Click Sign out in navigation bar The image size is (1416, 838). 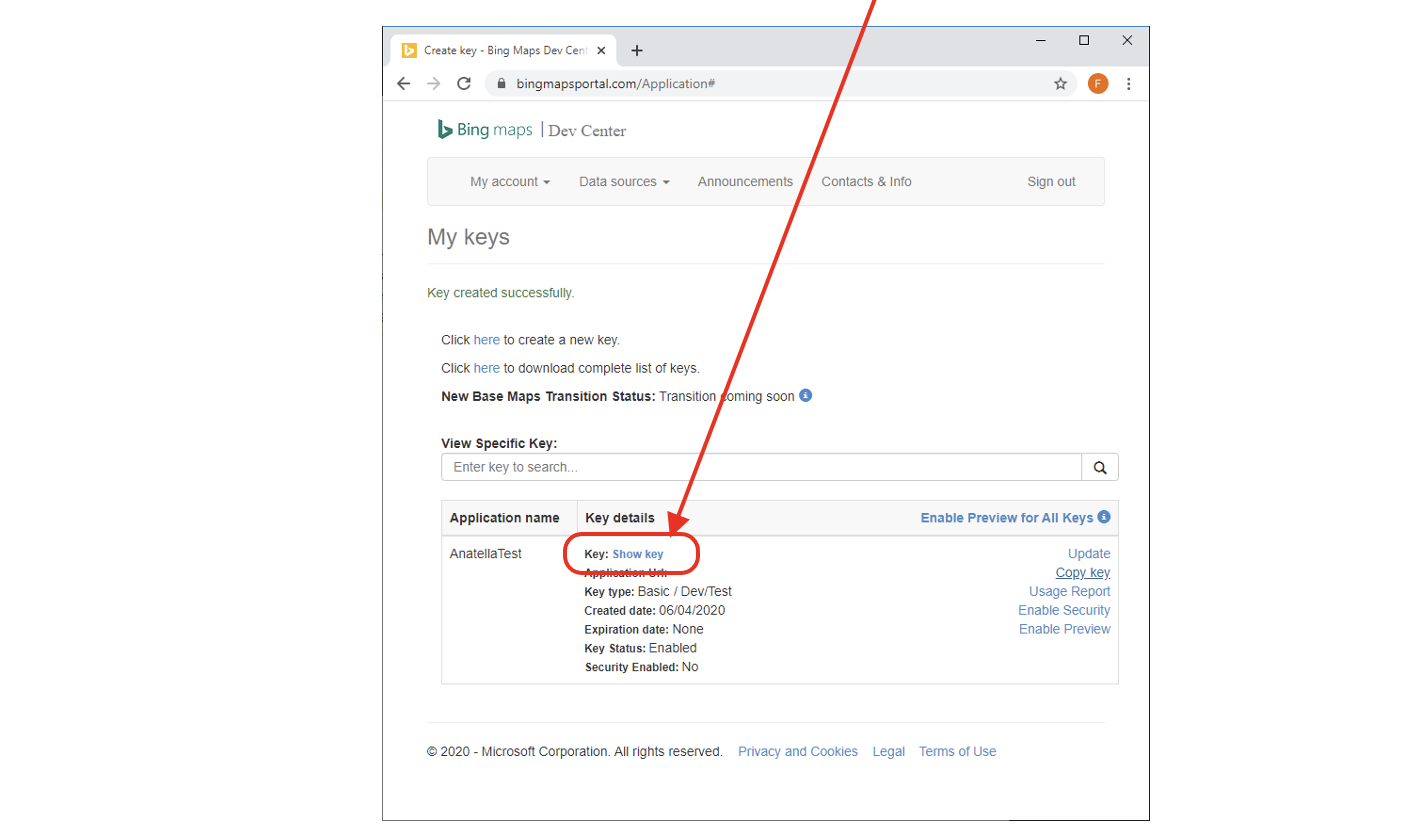[x=1051, y=182]
